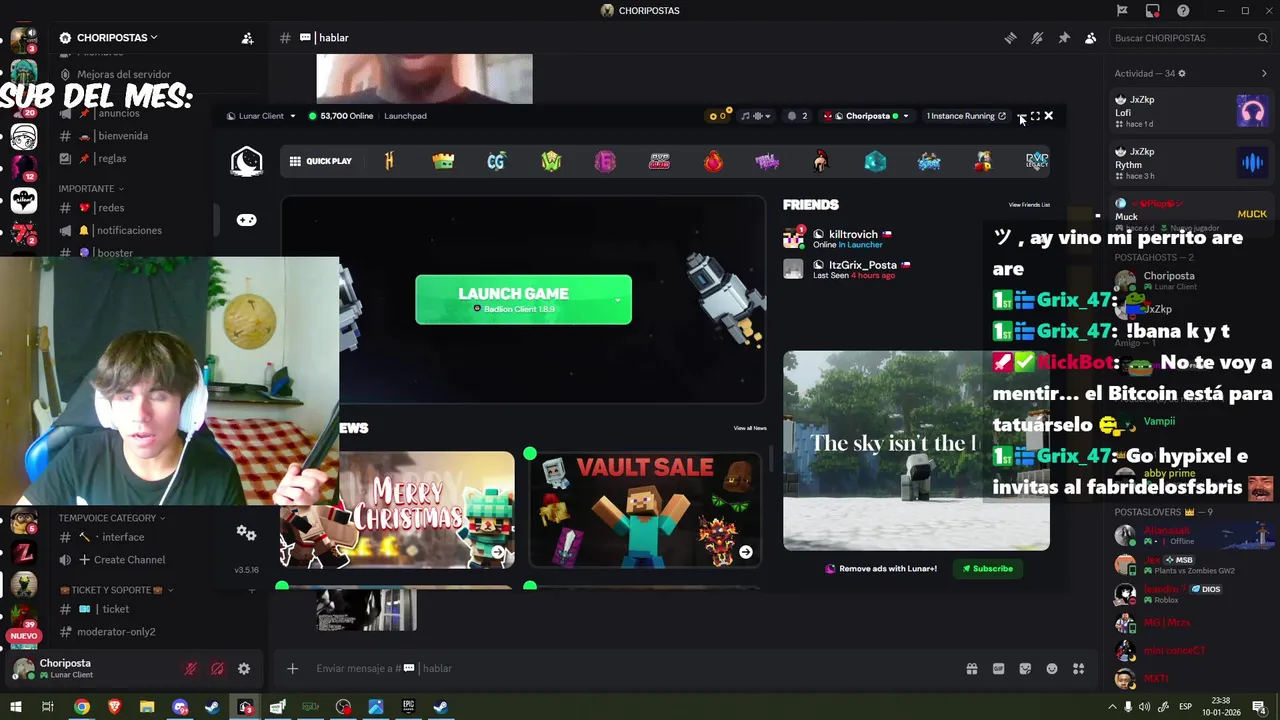Select the CG server icon in the Quick Play bar
Viewport: 1280px width, 720px height.
coord(497,161)
